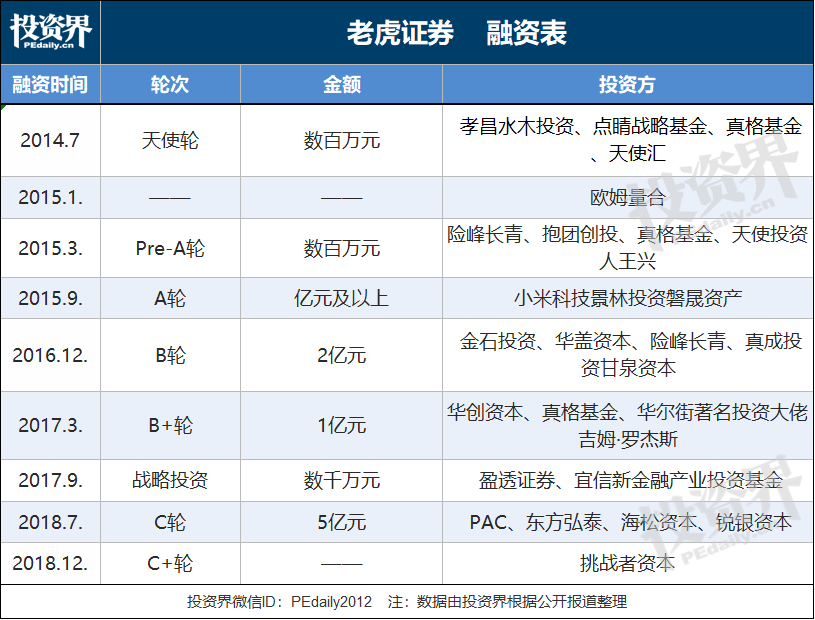Click the A轮 round cell
Viewport: 815px width, 620px height.
click(x=170, y=298)
